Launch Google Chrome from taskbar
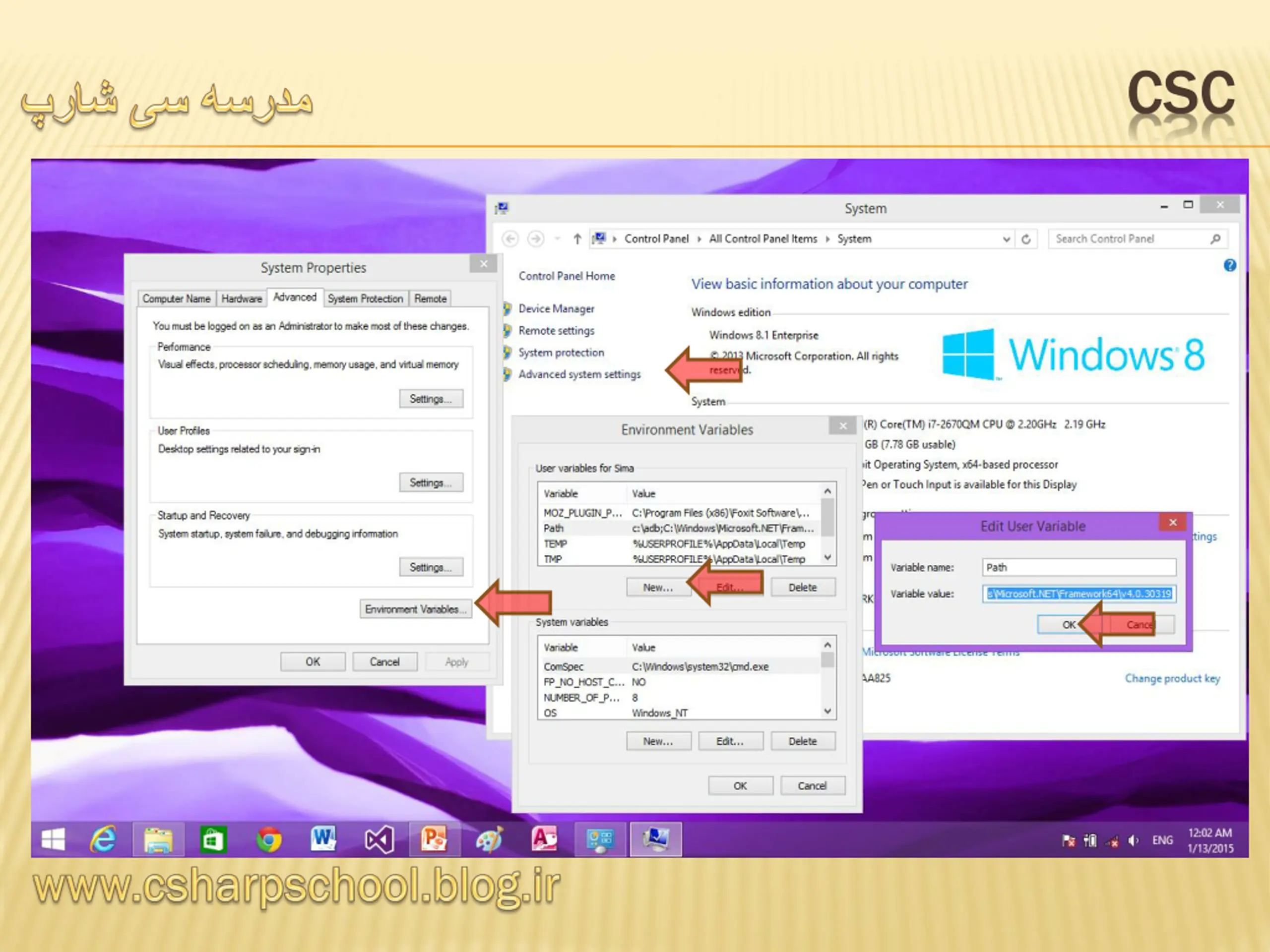The image size is (1270, 952). pos(268,839)
